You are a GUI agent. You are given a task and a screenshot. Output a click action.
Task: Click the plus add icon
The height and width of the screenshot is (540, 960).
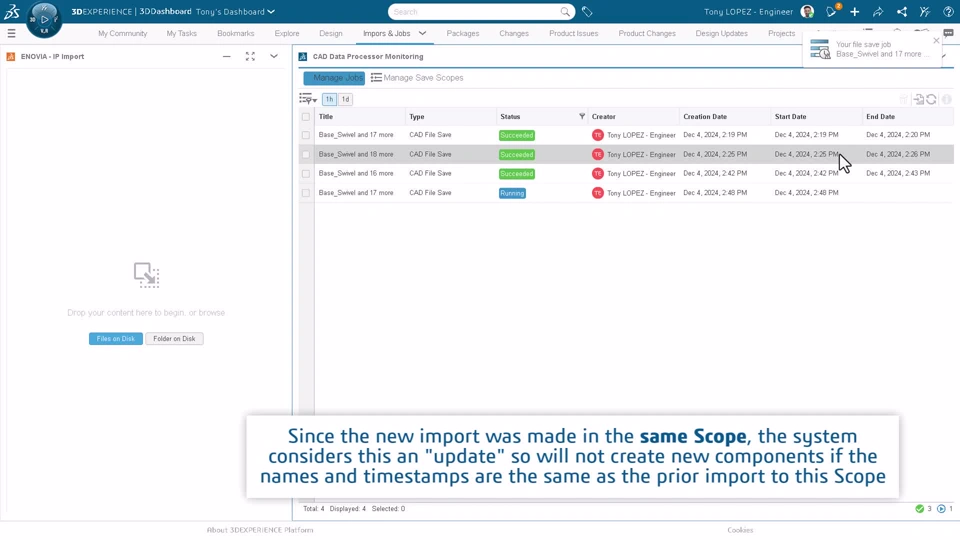tap(855, 12)
